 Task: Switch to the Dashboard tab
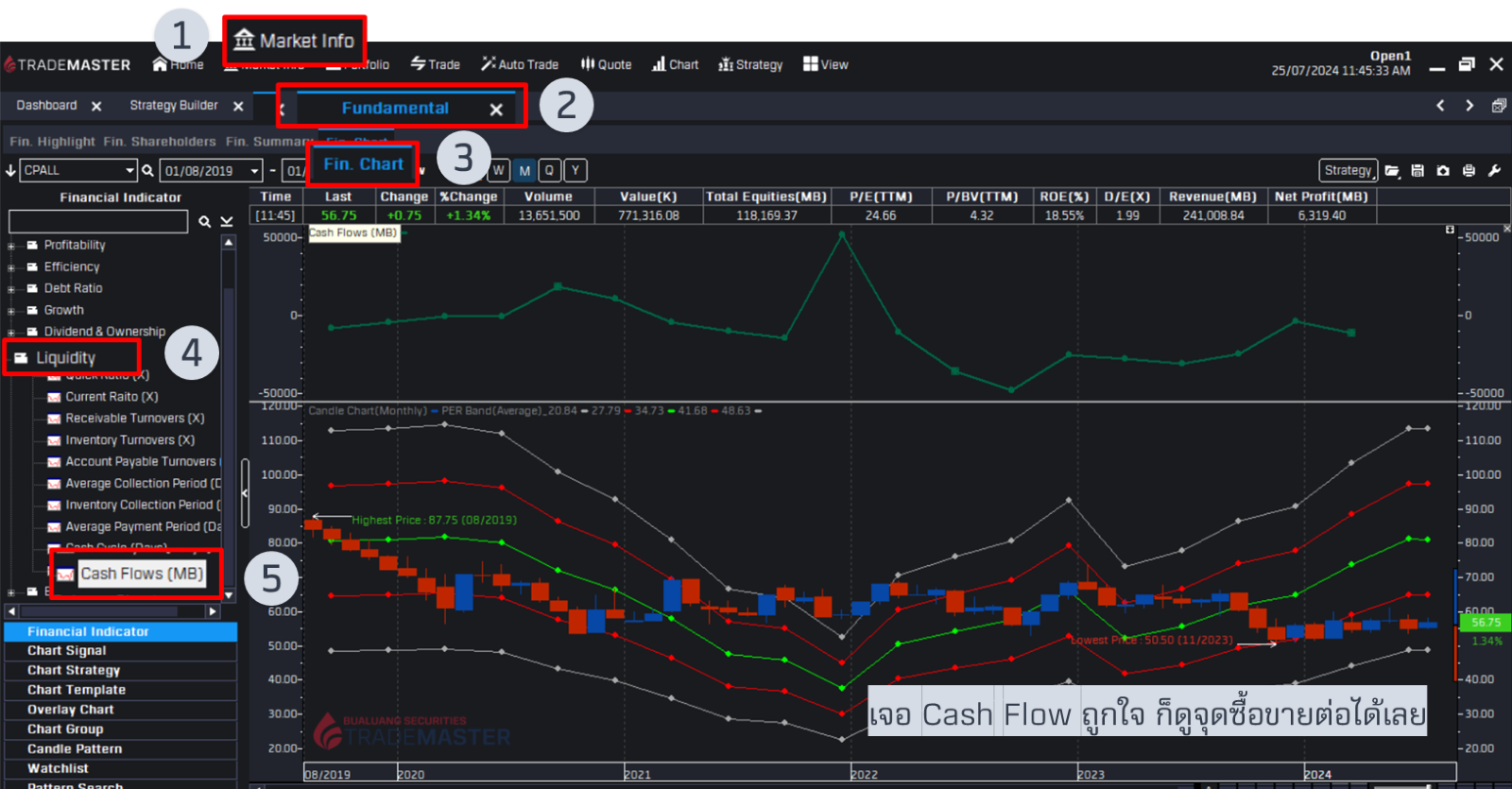click(46, 105)
